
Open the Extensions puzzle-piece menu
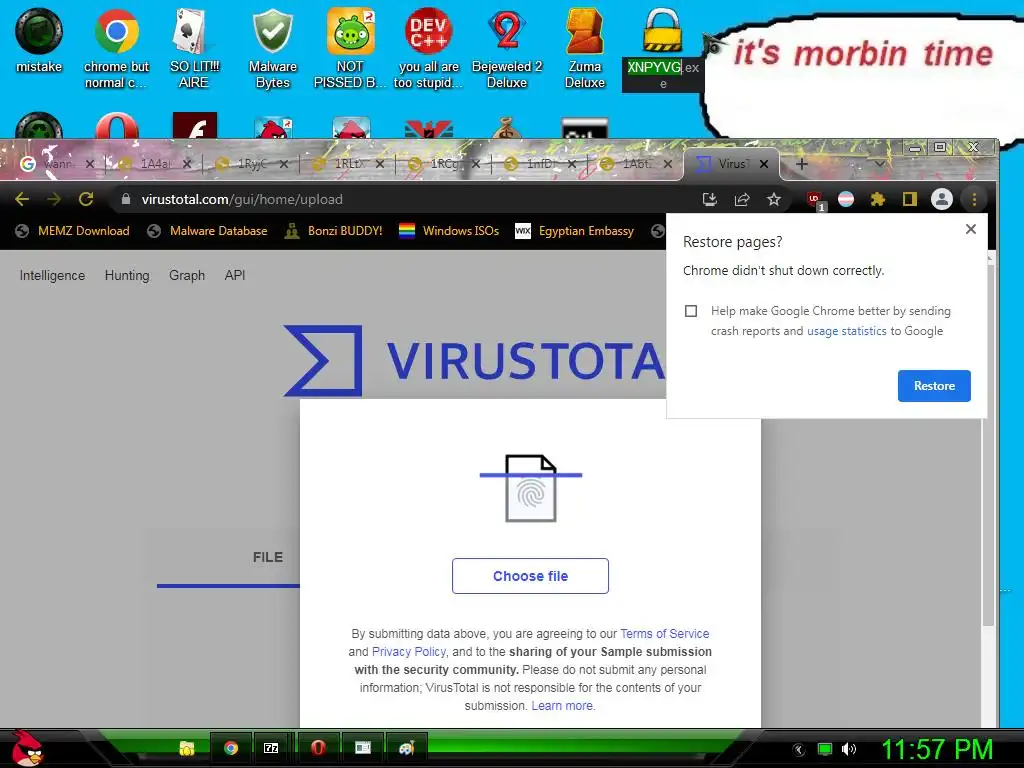[878, 199]
